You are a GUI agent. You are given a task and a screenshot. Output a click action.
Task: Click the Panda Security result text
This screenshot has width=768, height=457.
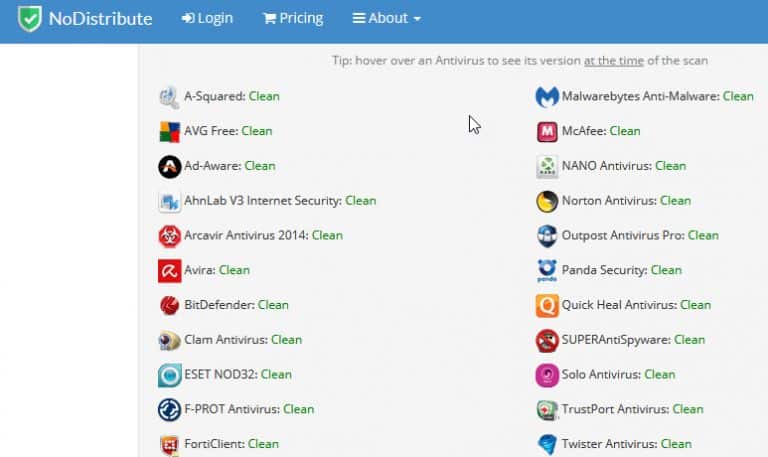coord(622,270)
